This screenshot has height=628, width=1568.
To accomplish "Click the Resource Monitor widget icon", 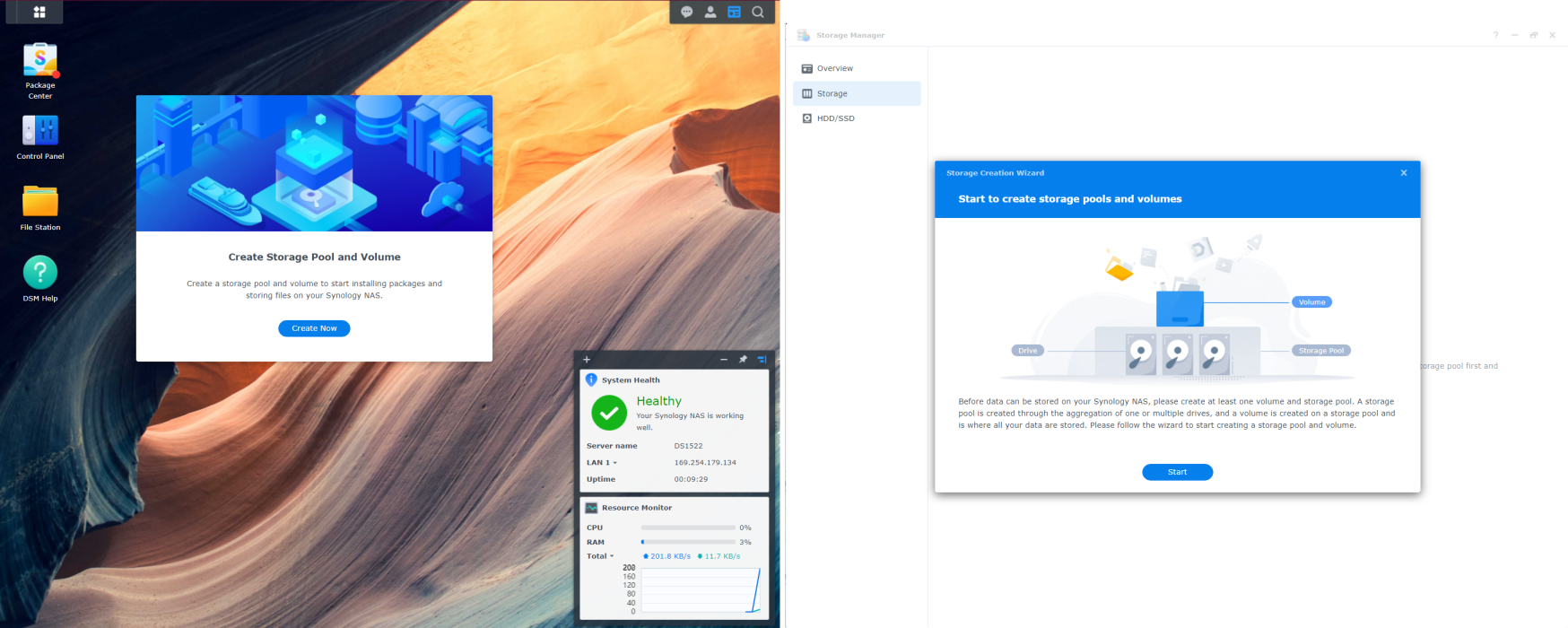I will [x=591, y=508].
